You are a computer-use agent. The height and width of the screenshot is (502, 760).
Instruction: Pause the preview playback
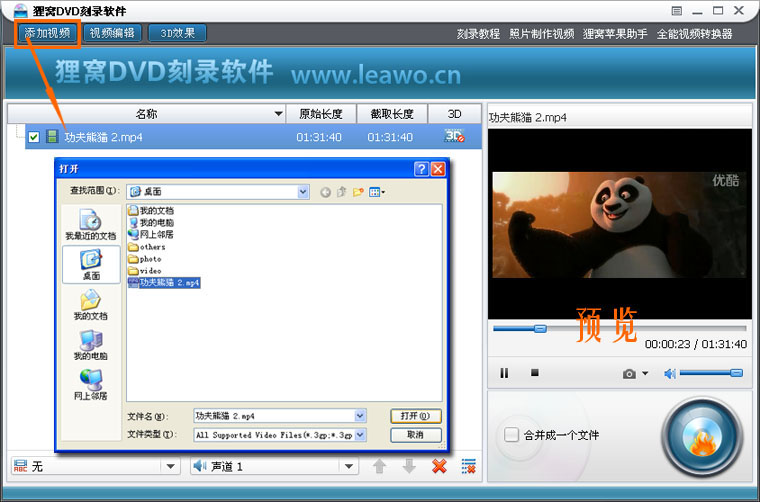[504, 373]
